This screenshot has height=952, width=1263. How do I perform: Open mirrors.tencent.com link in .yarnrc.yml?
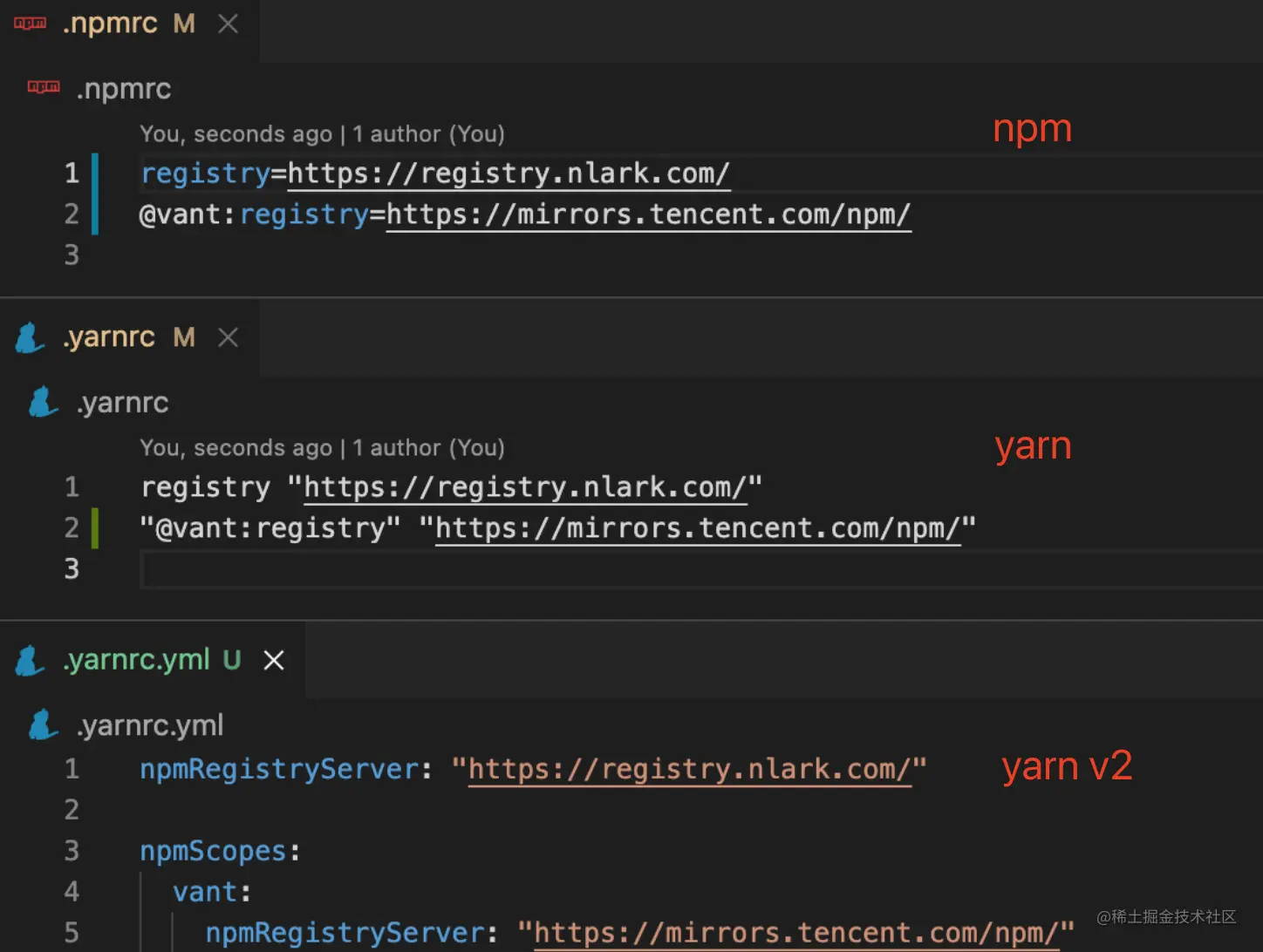797,934
